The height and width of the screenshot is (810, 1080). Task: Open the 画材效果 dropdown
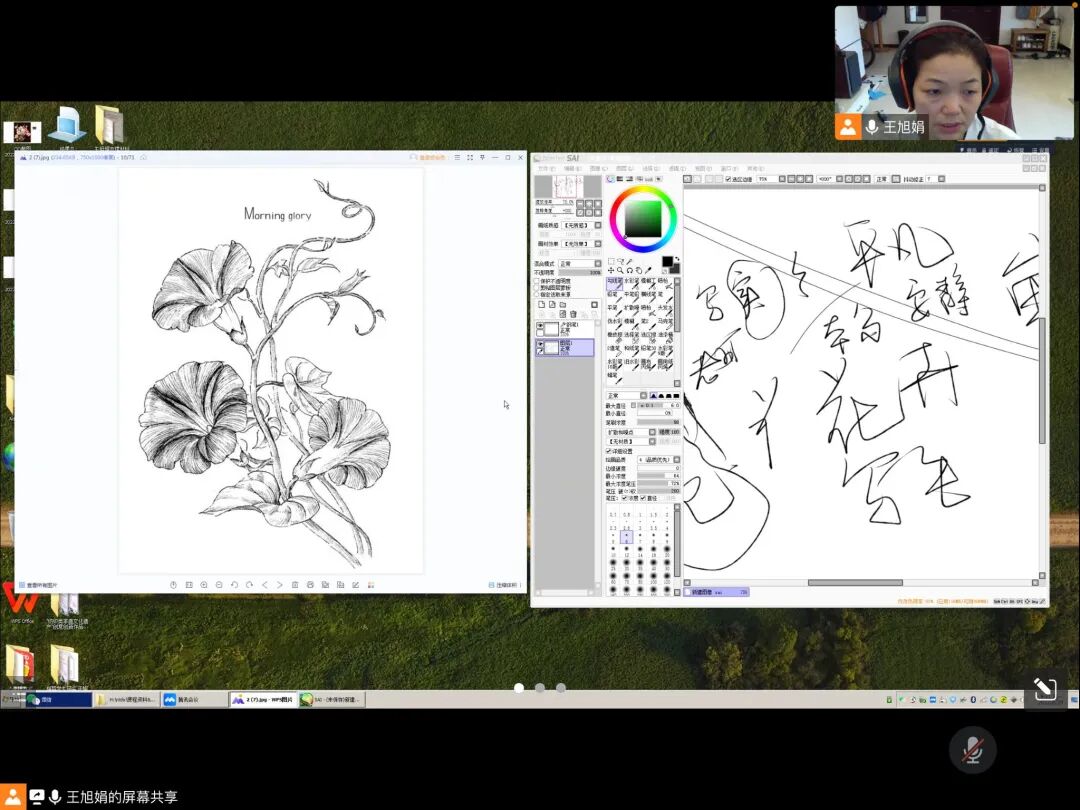tap(582, 244)
